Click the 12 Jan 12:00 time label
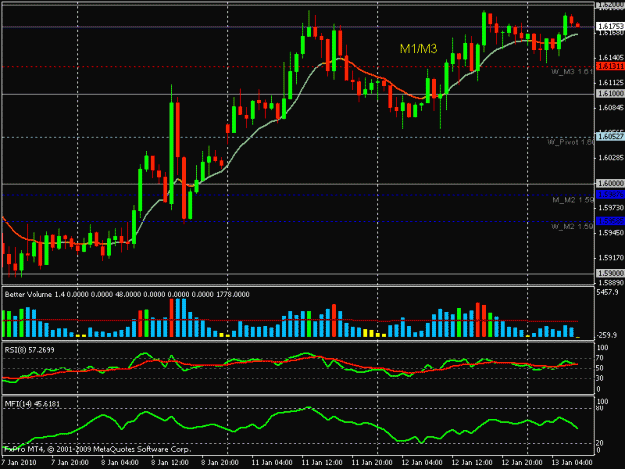625x469 pixels. (x=472, y=463)
